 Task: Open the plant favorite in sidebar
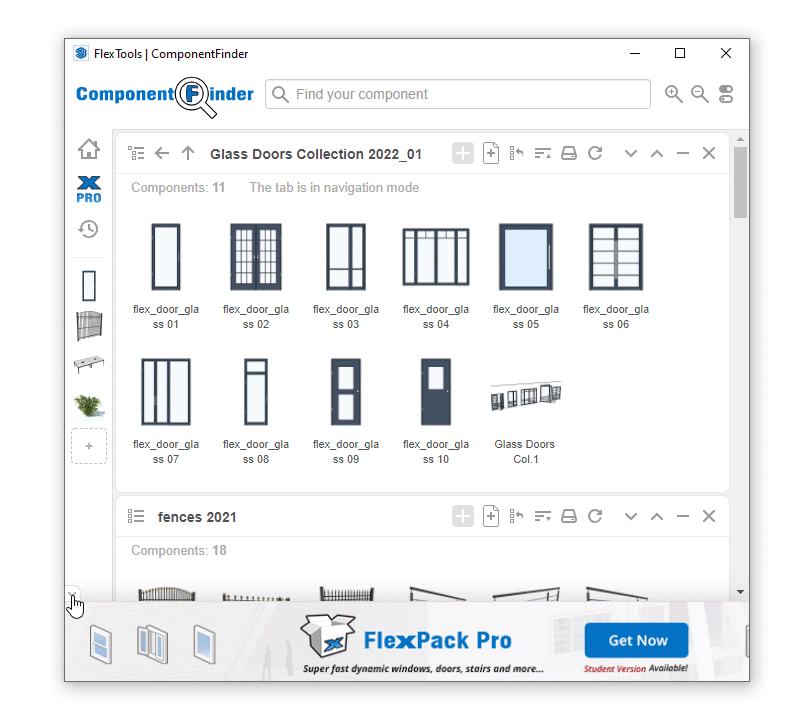(89, 406)
